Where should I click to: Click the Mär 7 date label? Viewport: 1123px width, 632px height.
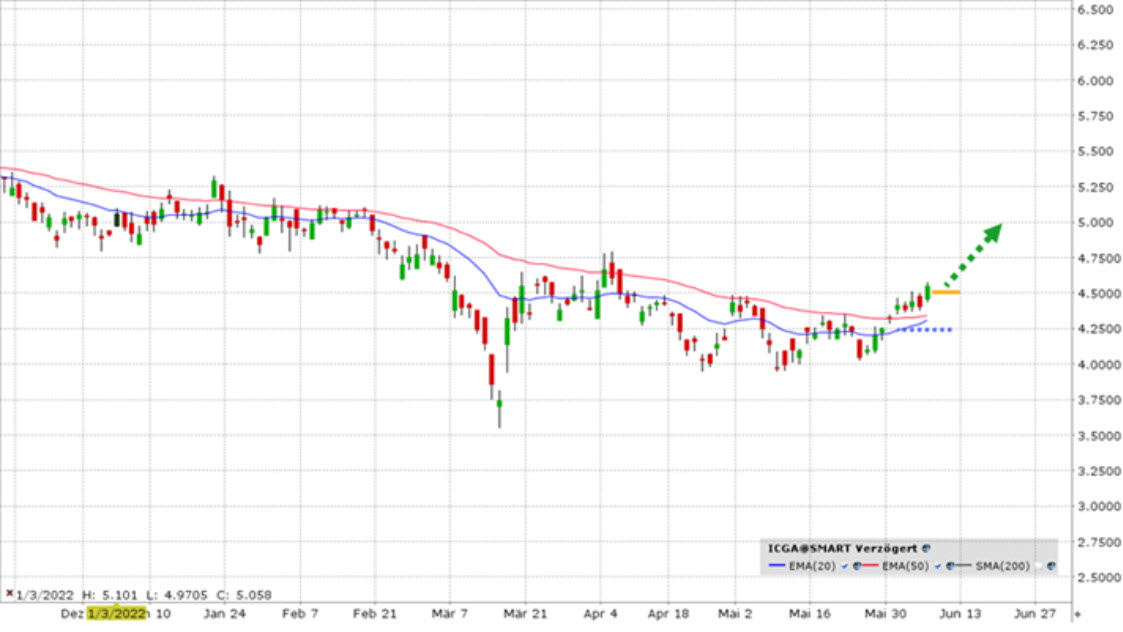point(450,613)
